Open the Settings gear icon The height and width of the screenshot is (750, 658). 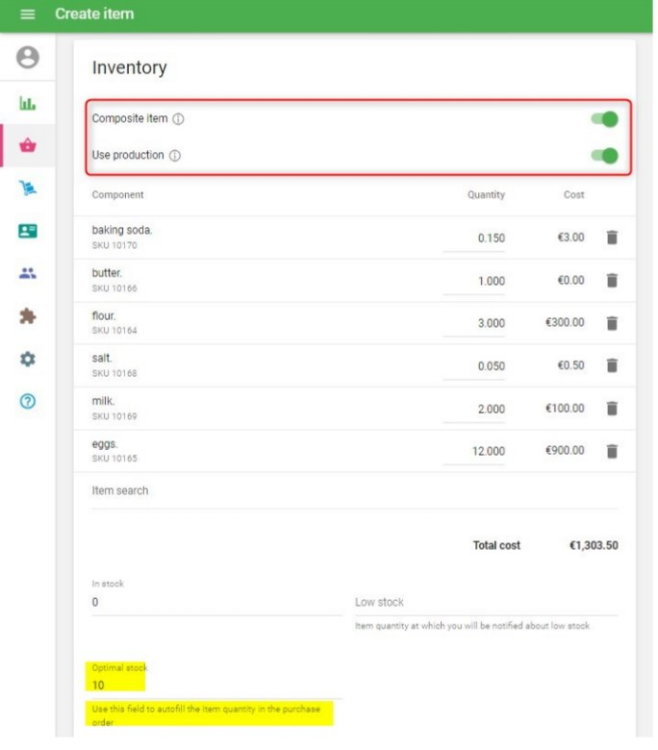27,359
